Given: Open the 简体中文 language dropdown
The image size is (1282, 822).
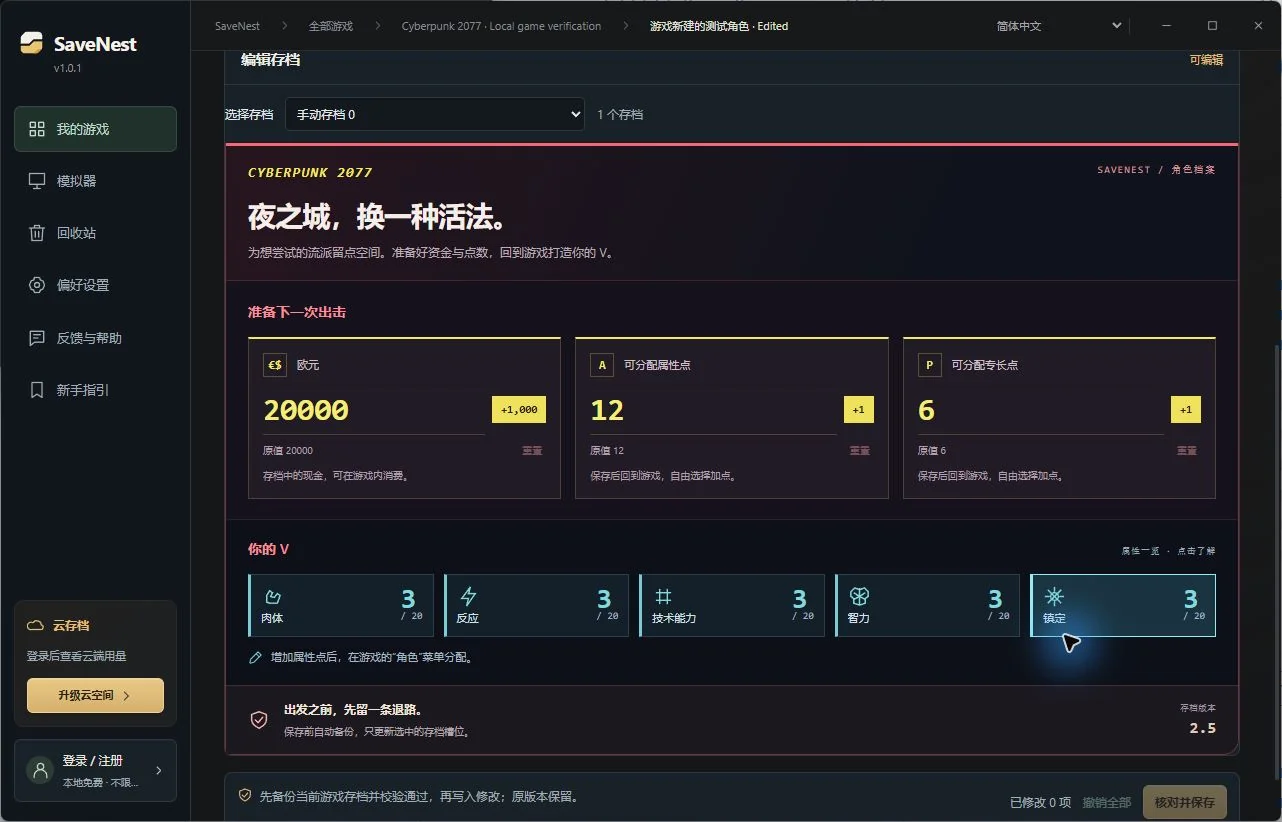Looking at the screenshot, I should point(1059,26).
